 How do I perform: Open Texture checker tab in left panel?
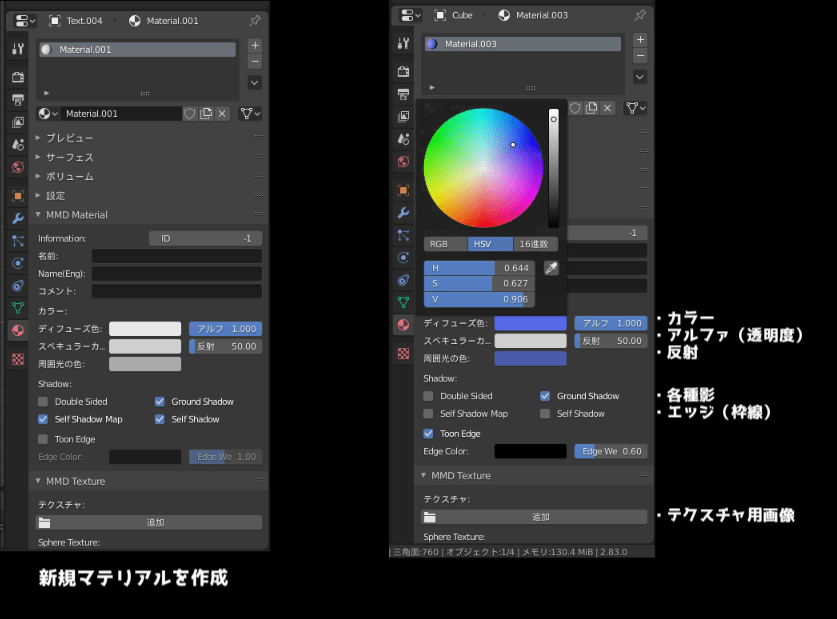(18, 359)
